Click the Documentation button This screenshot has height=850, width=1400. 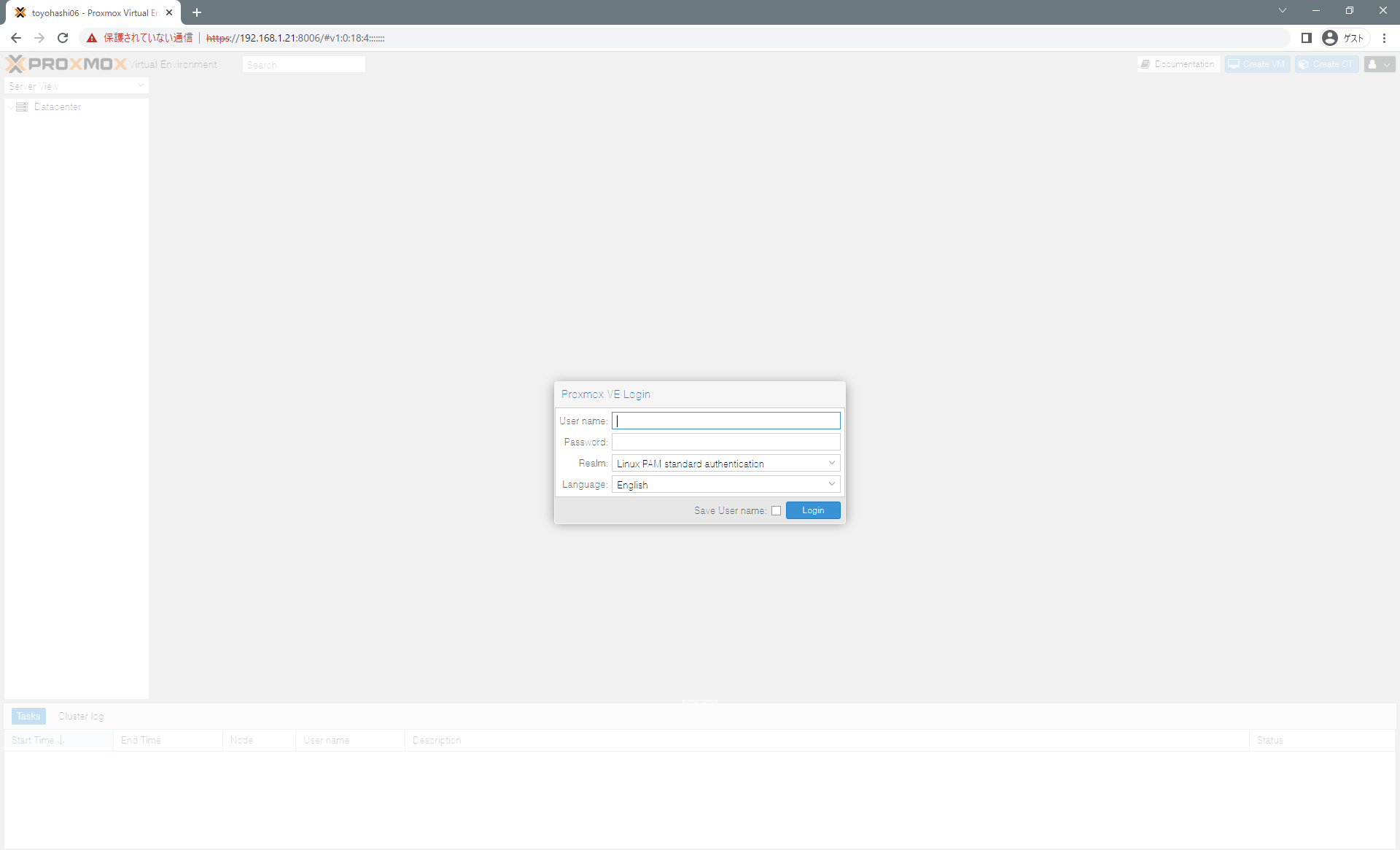pyautogui.click(x=1178, y=64)
